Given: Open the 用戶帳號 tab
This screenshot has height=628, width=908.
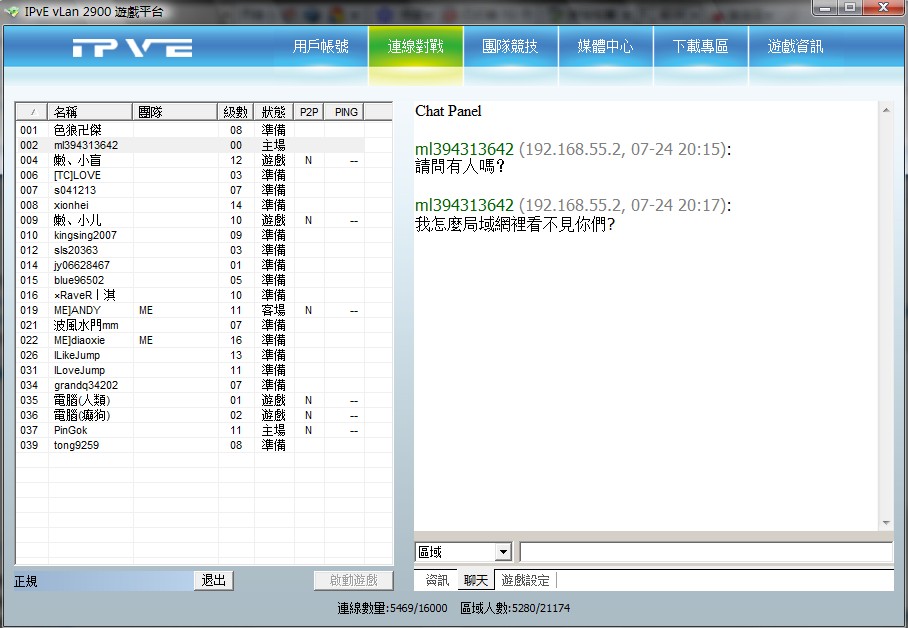Looking at the screenshot, I should tap(321, 47).
